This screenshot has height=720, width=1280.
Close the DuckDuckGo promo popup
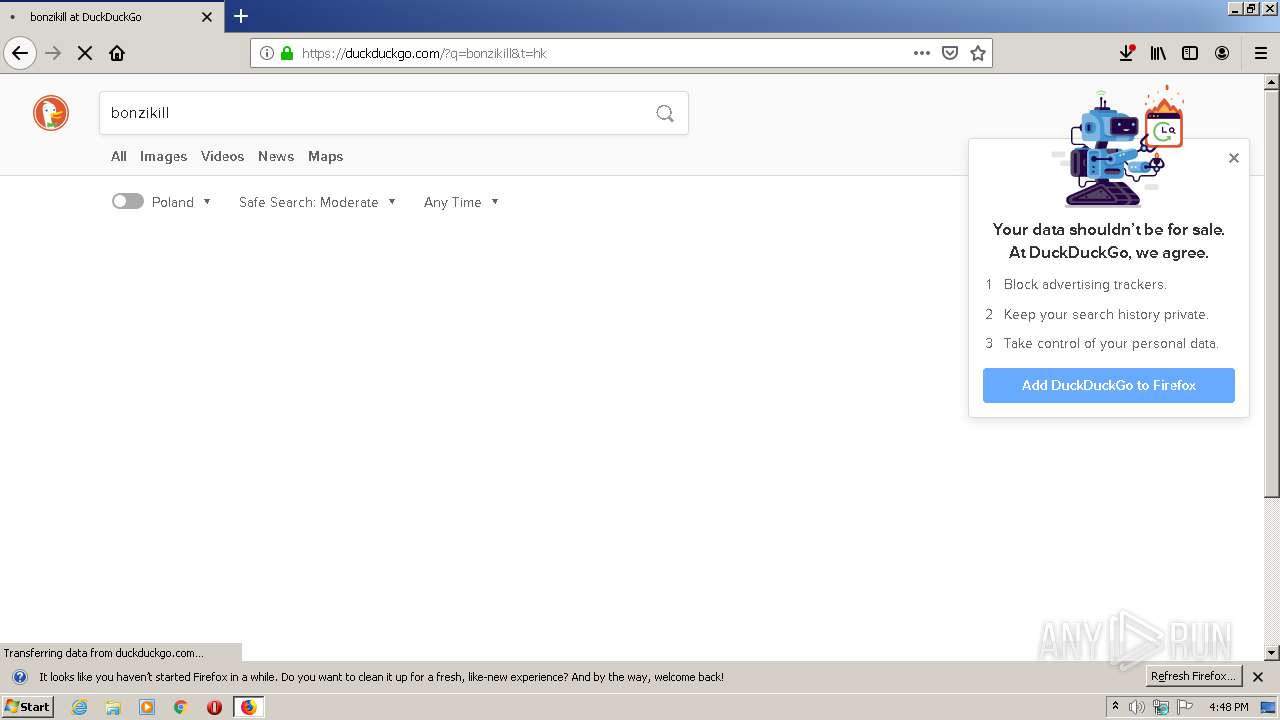point(1234,158)
